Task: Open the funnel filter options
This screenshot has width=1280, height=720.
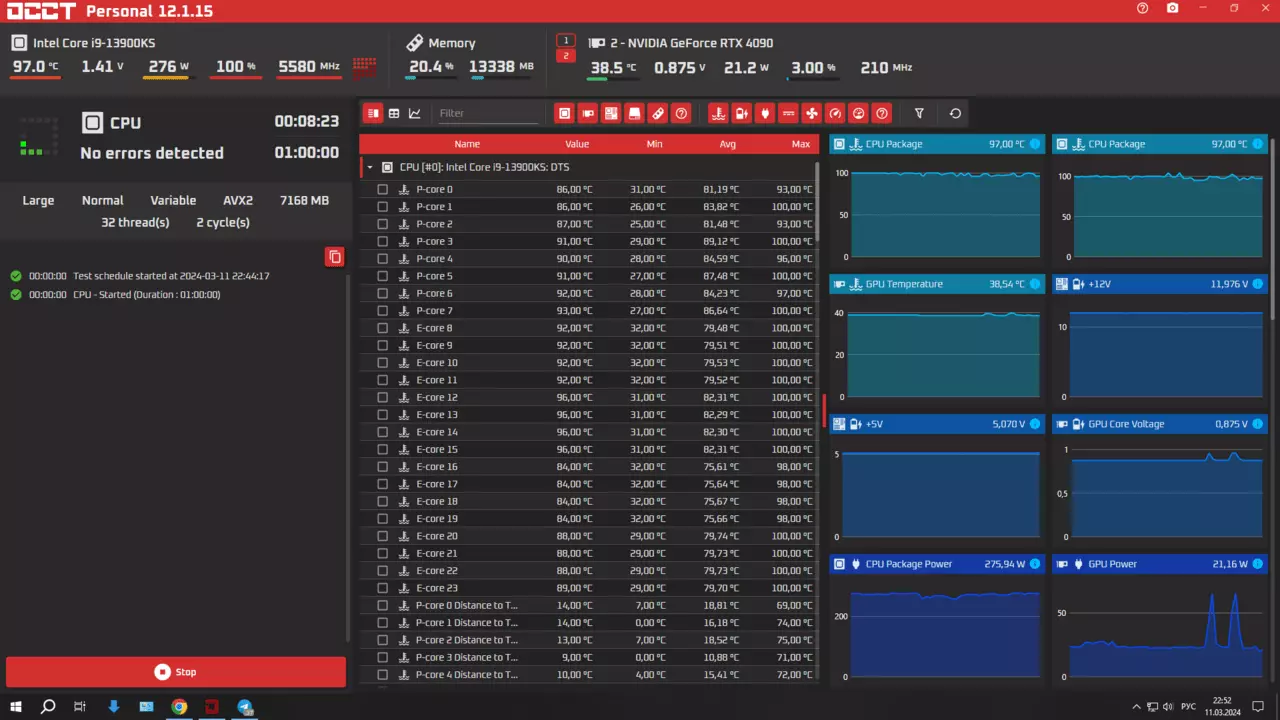Action: 919,113
